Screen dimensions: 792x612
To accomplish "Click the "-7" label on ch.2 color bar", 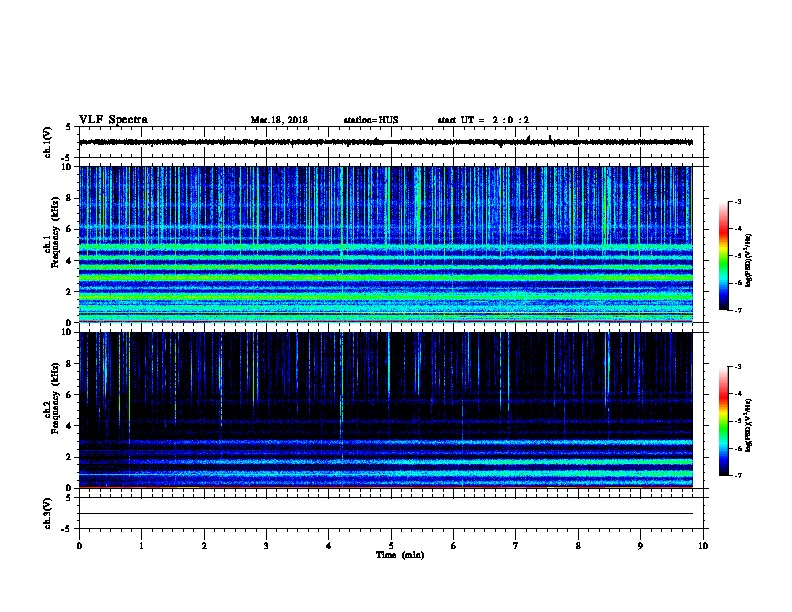I will [x=738, y=476].
